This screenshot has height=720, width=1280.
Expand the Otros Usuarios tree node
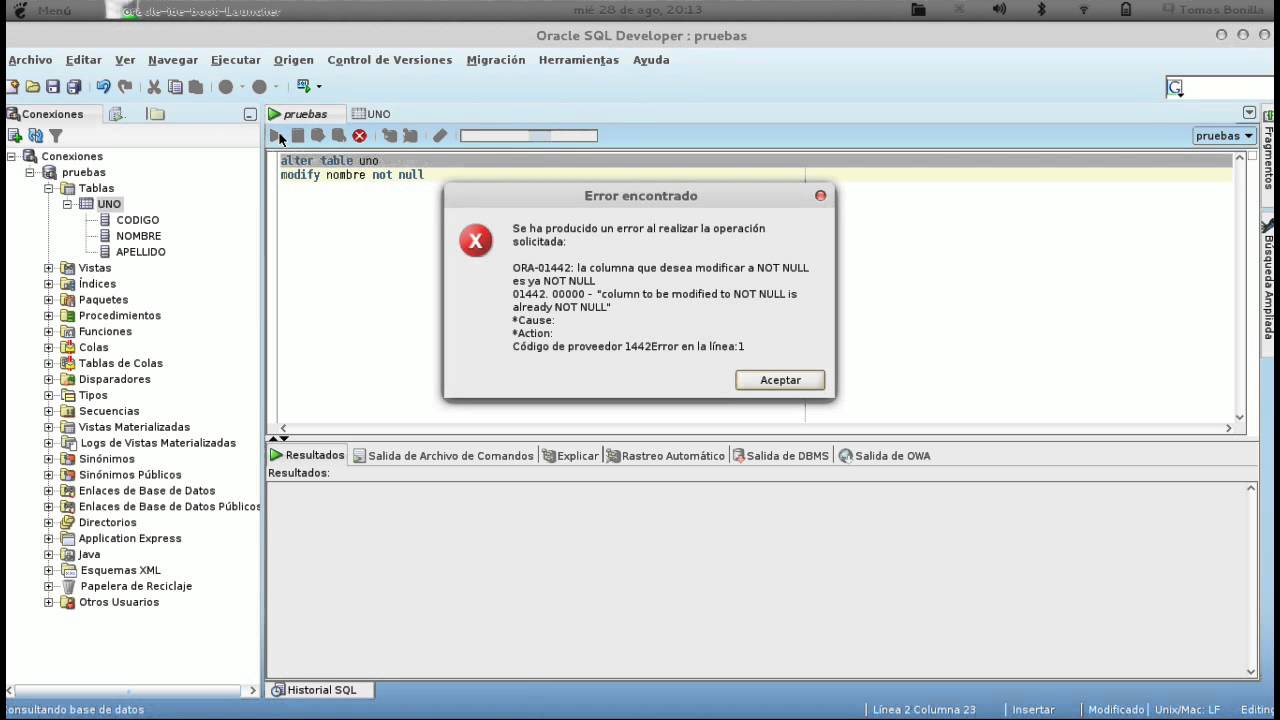click(x=48, y=602)
